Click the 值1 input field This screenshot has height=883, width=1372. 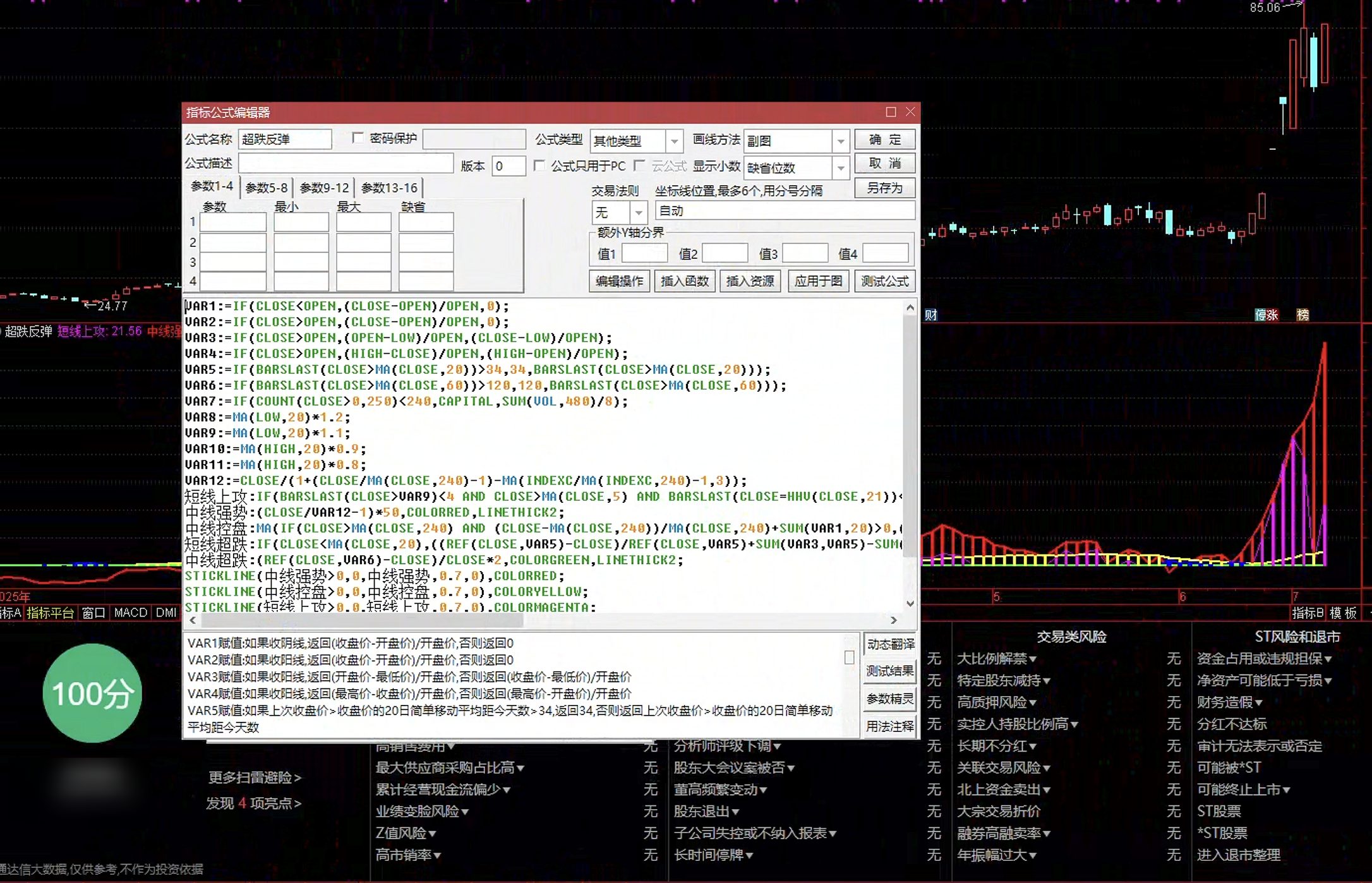tap(644, 254)
